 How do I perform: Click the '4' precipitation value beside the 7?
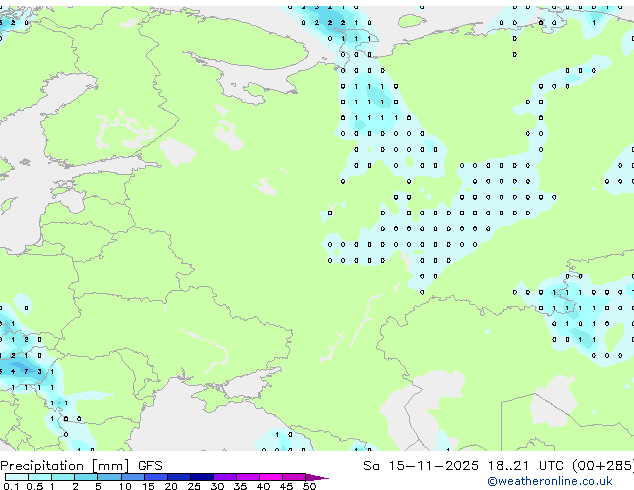[x=13, y=371]
